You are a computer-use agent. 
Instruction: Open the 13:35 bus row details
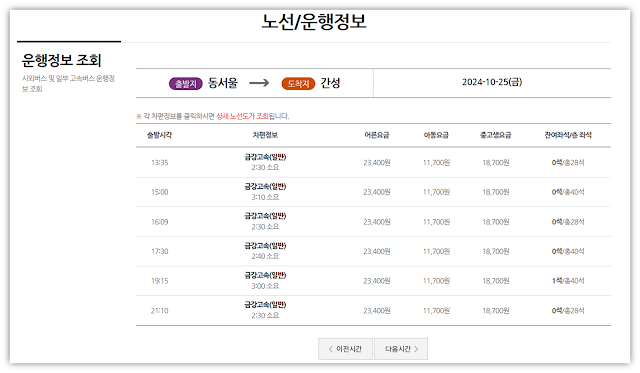click(x=373, y=162)
